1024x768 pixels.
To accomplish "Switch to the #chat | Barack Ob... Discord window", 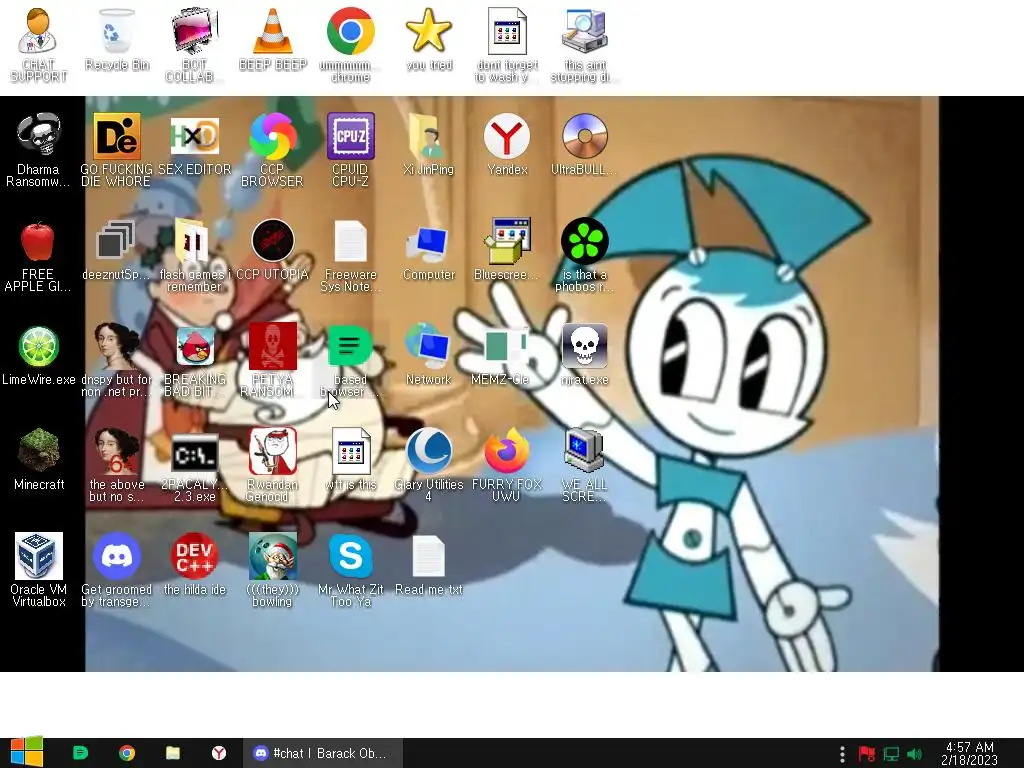I will coord(323,753).
